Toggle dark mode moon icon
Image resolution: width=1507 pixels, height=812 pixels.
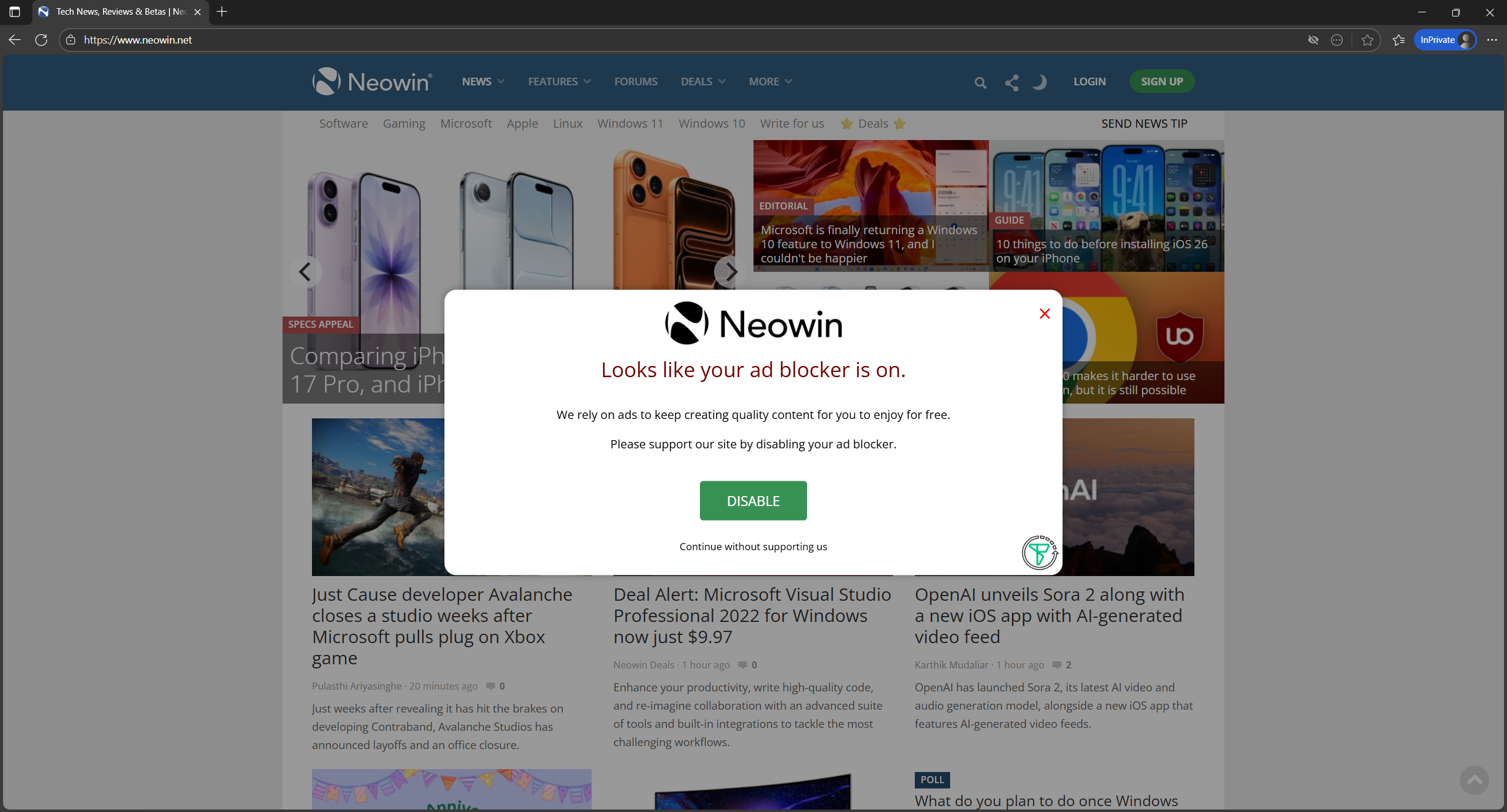1040,82
